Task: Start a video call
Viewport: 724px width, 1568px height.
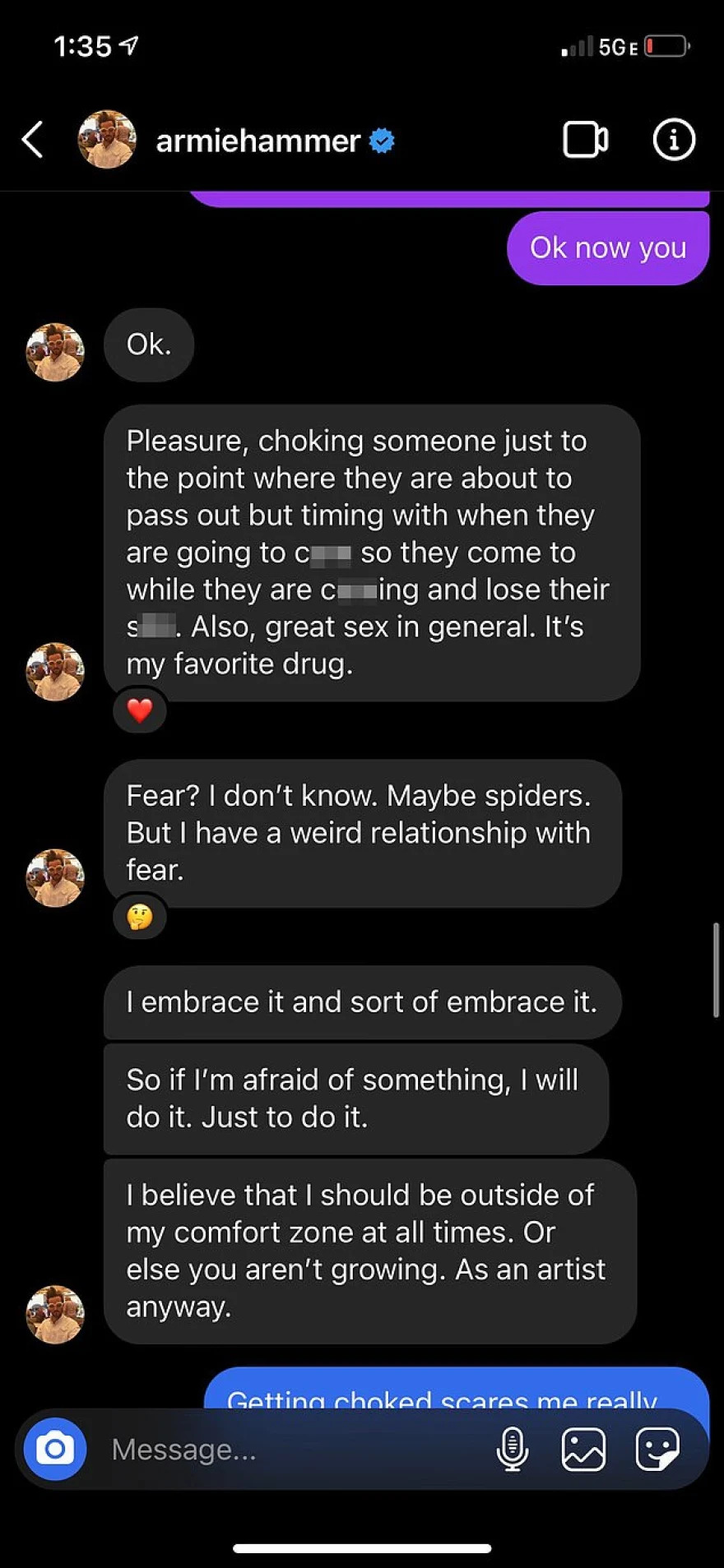Action: 585,140
